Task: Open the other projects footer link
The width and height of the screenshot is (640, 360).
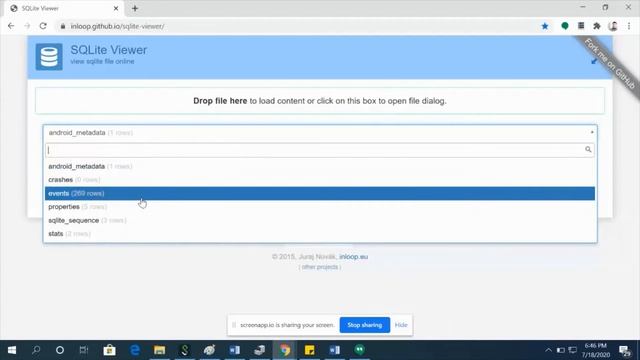Action: coord(320,267)
